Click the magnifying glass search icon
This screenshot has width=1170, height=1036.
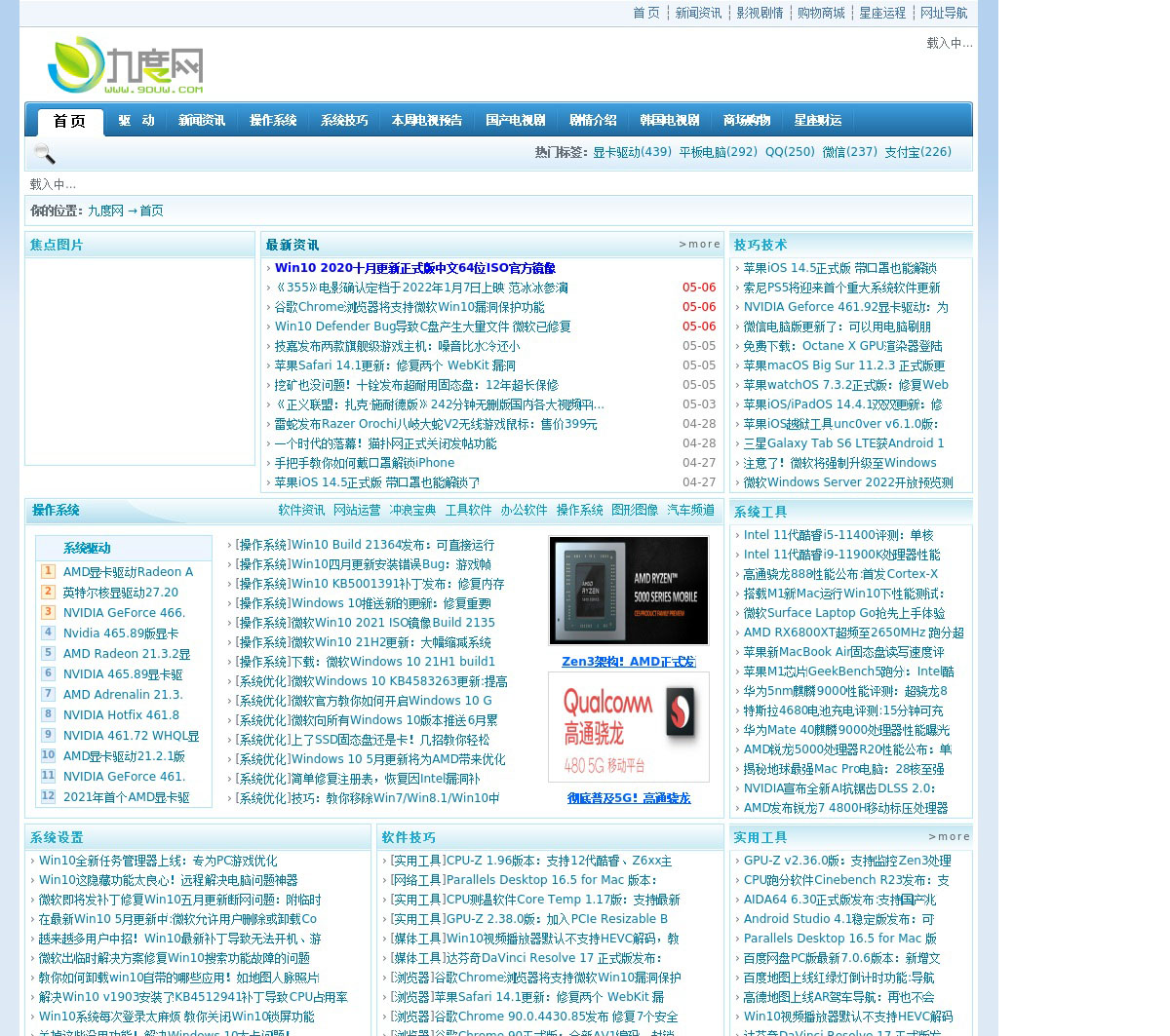pos(44,154)
